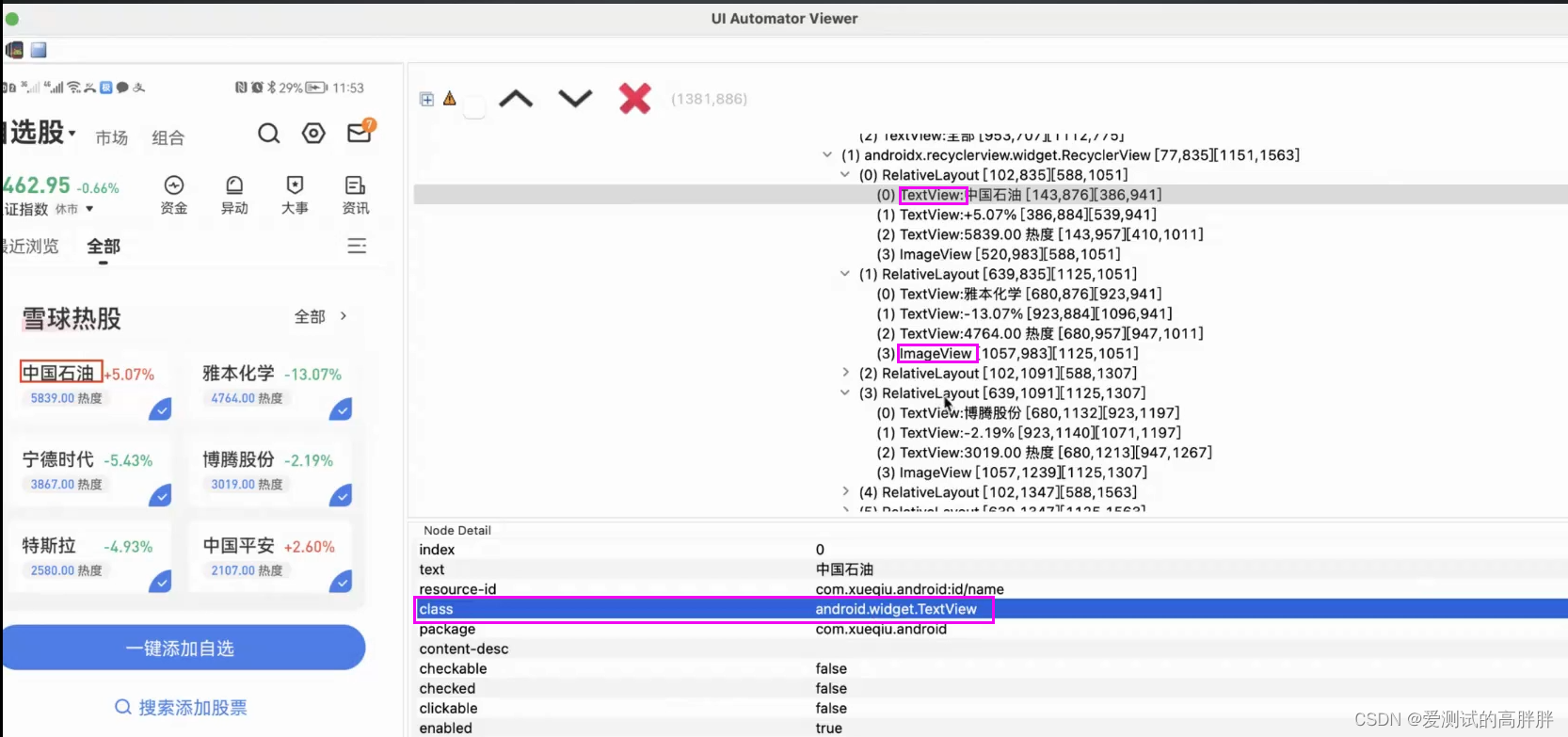Select the class row in Node Detail
This screenshot has width=1568, height=737.
point(991,609)
